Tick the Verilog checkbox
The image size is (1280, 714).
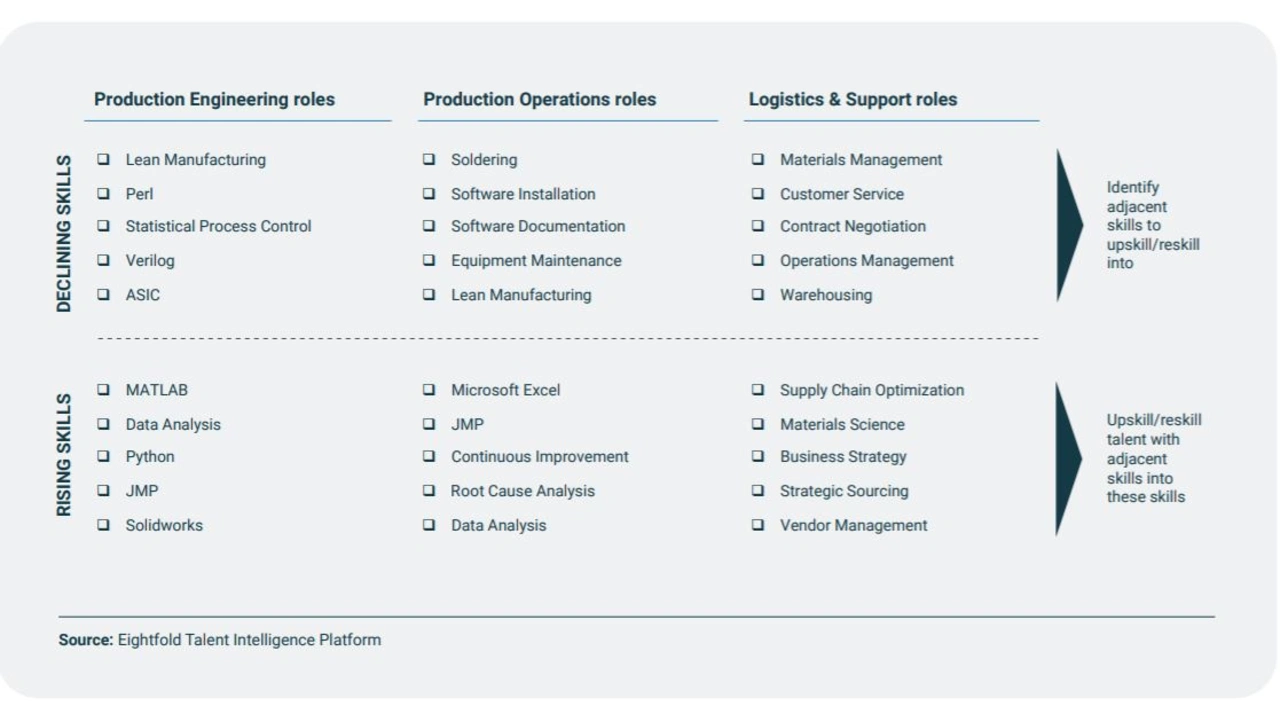pyautogui.click(x=104, y=260)
